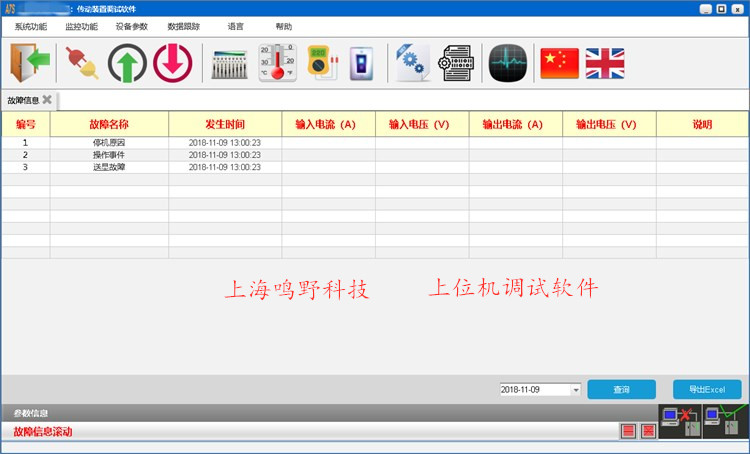Click the 查询 query button
The width and height of the screenshot is (750, 454).
point(621,389)
